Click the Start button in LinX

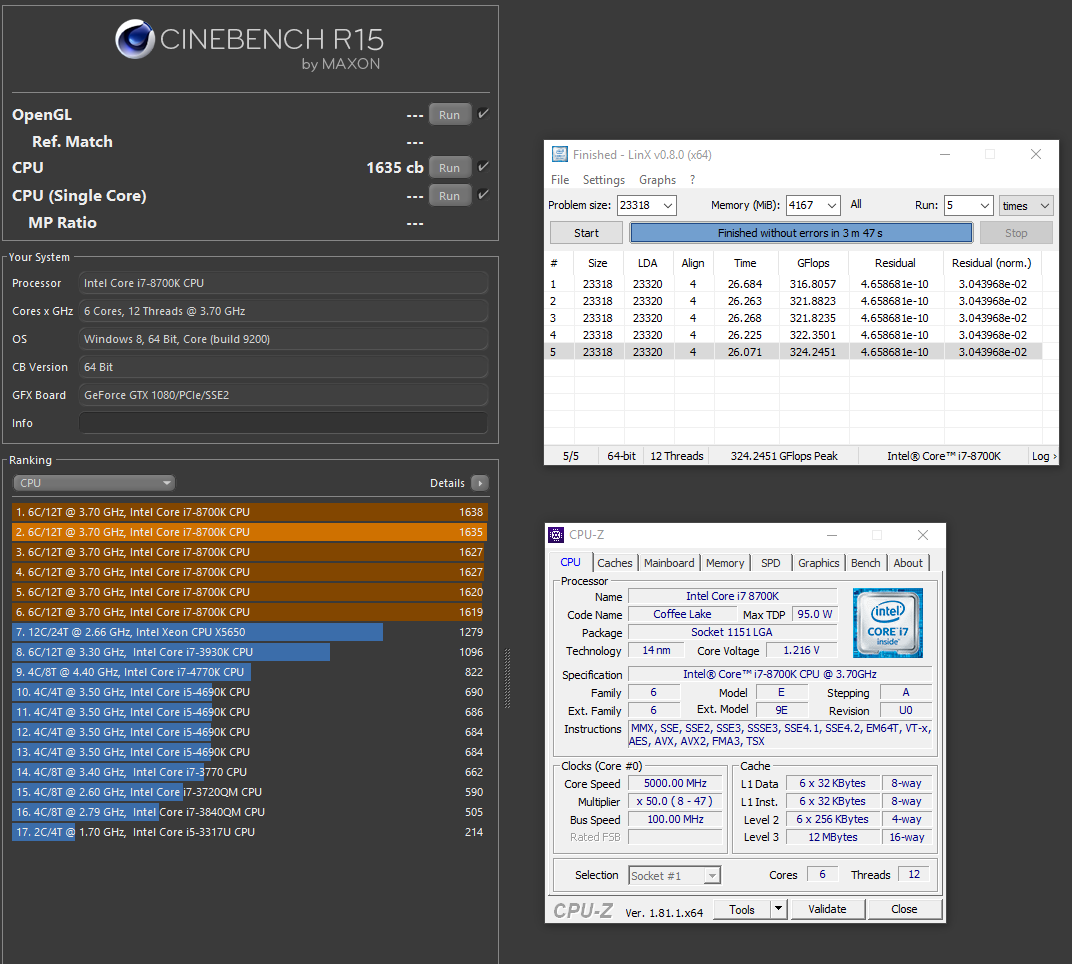tap(586, 233)
